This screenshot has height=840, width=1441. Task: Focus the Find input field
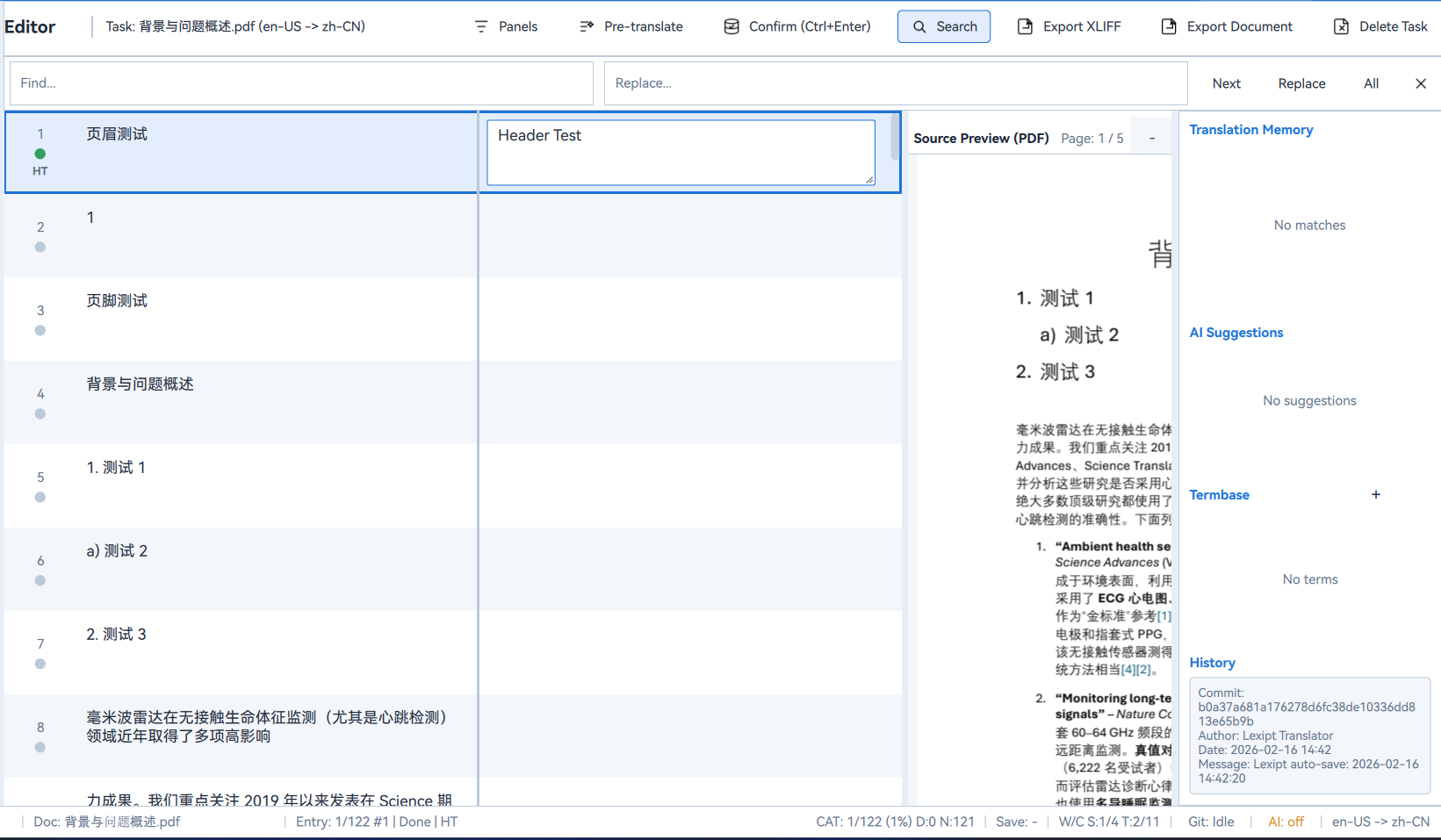301,83
